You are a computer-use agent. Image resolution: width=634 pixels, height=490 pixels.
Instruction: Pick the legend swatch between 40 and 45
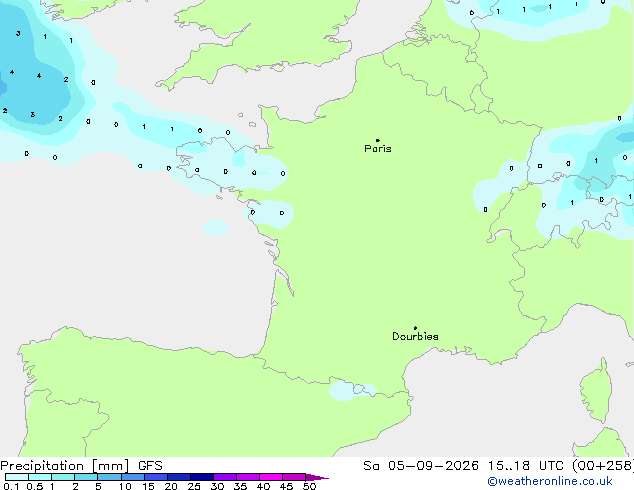tap(271, 477)
